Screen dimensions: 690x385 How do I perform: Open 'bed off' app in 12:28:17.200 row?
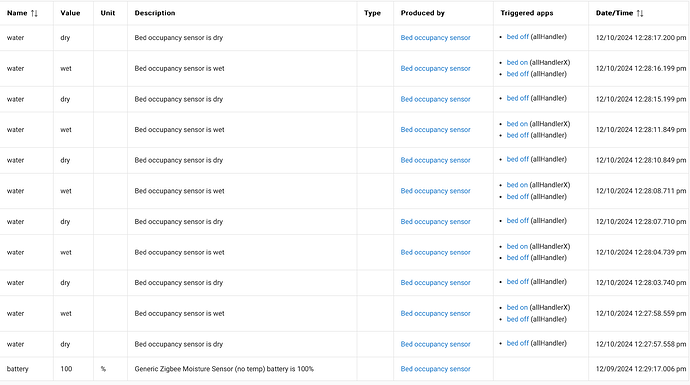tap(517, 37)
